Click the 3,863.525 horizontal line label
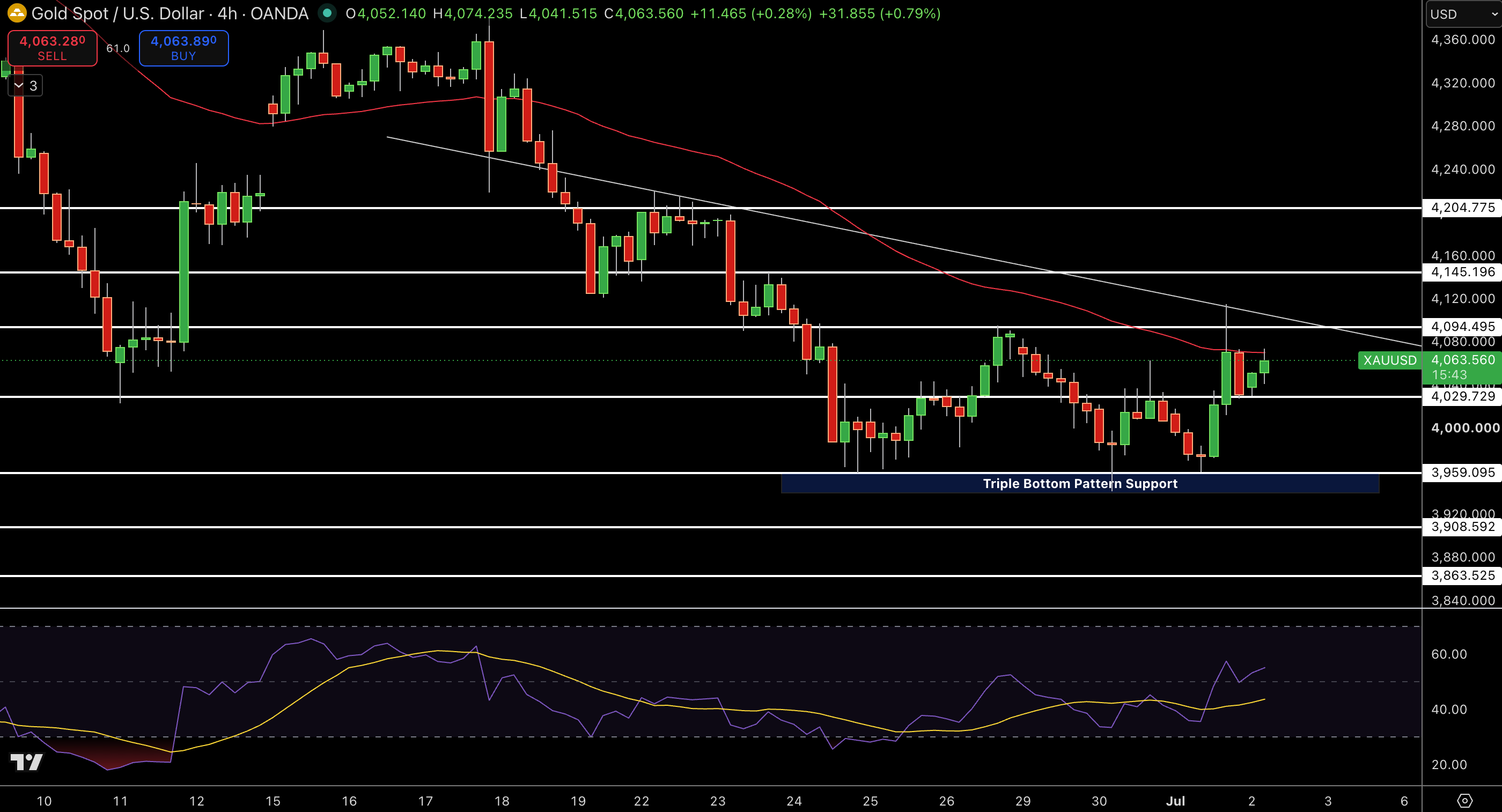 [1463, 576]
